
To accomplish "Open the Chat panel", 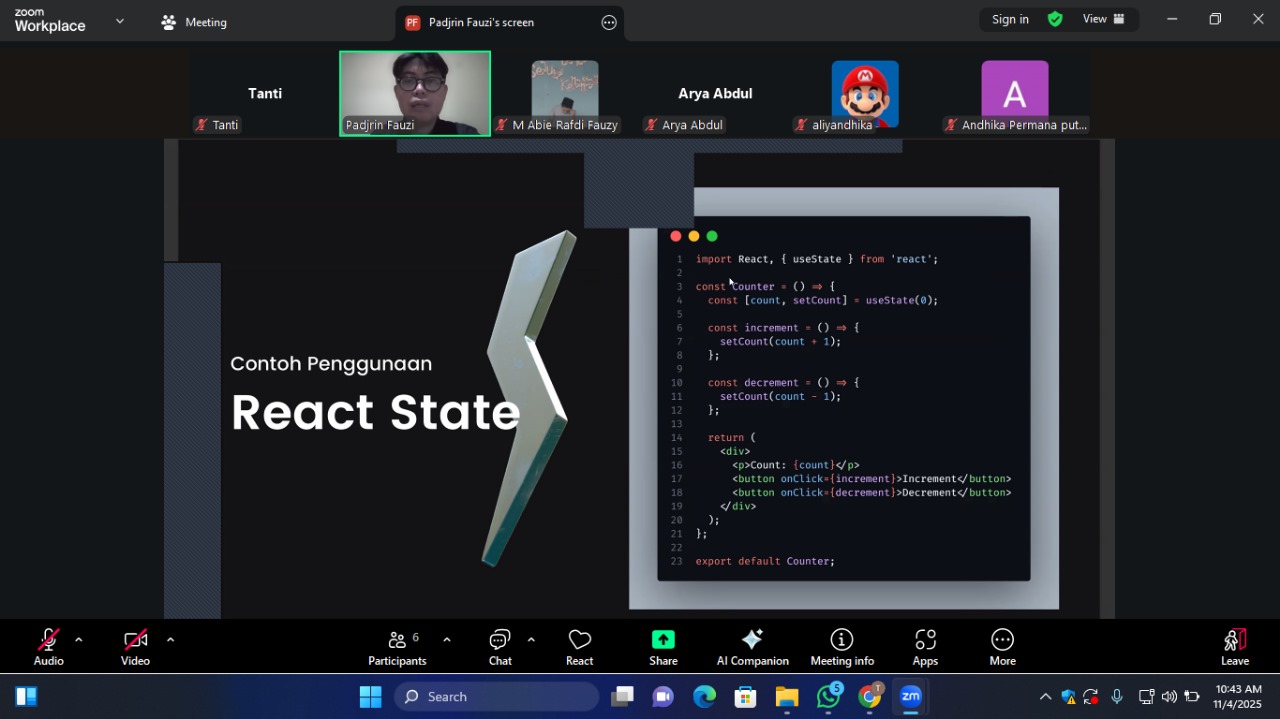I will coord(500,647).
